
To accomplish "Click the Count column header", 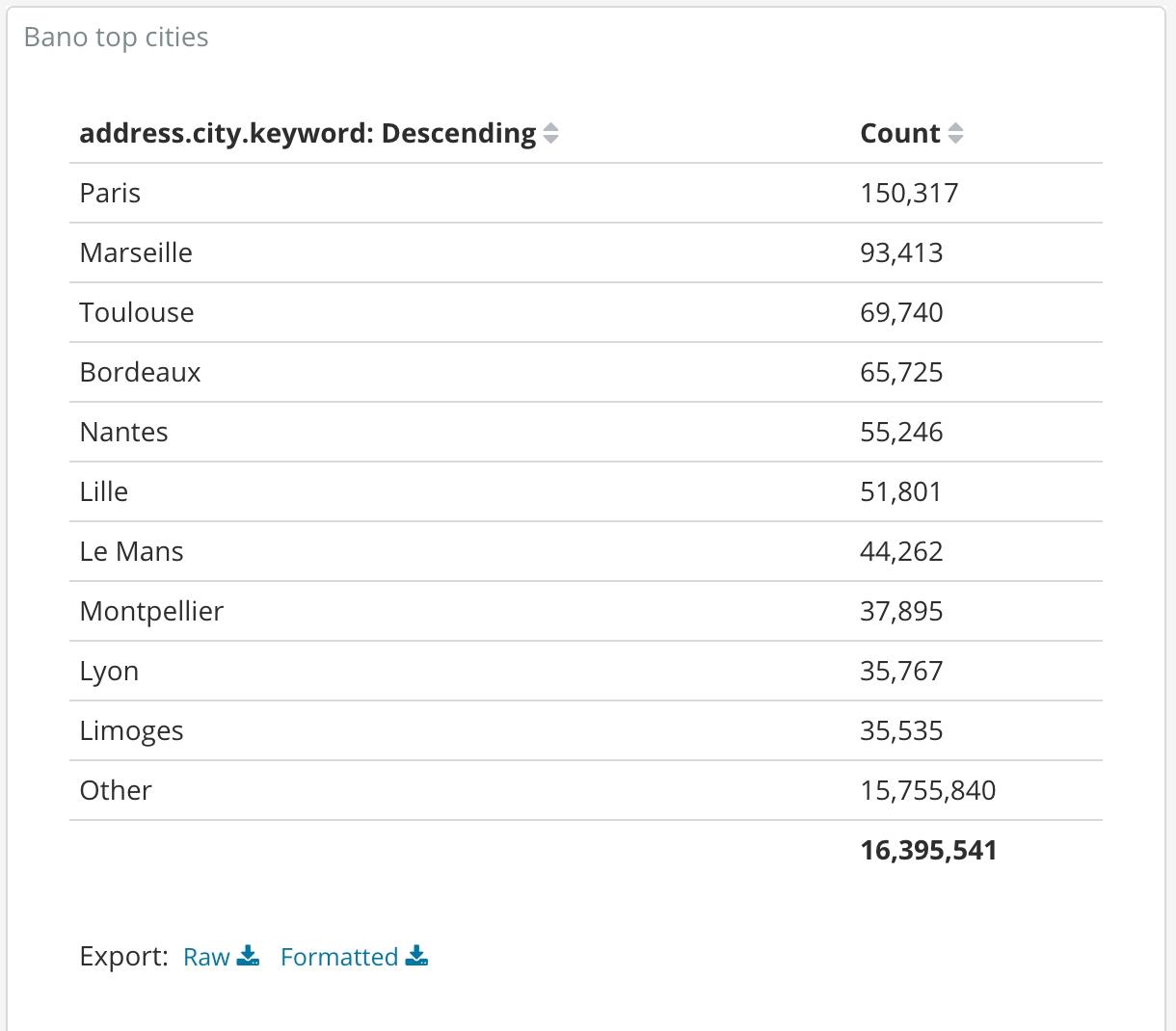I will [x=900, y=133].
